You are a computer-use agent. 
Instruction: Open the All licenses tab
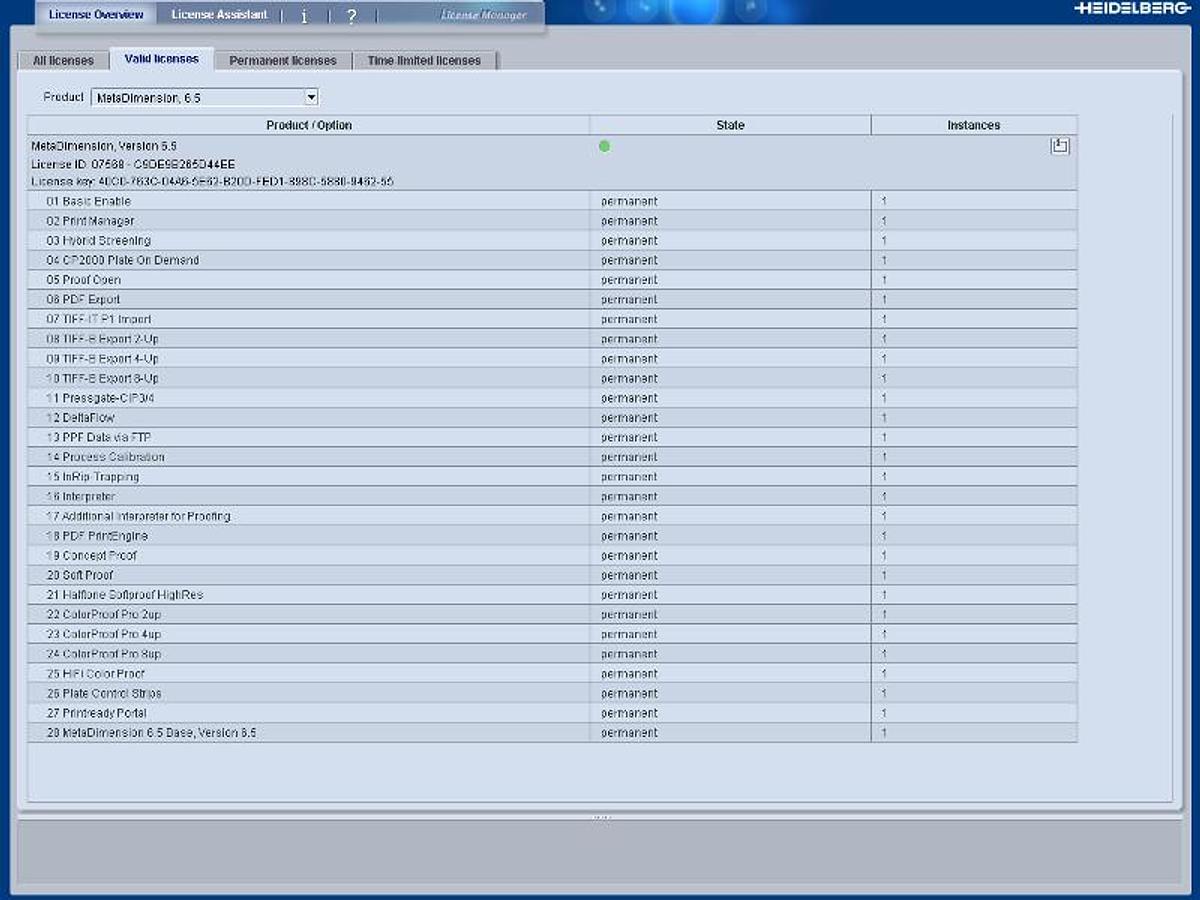coord(62,60)
